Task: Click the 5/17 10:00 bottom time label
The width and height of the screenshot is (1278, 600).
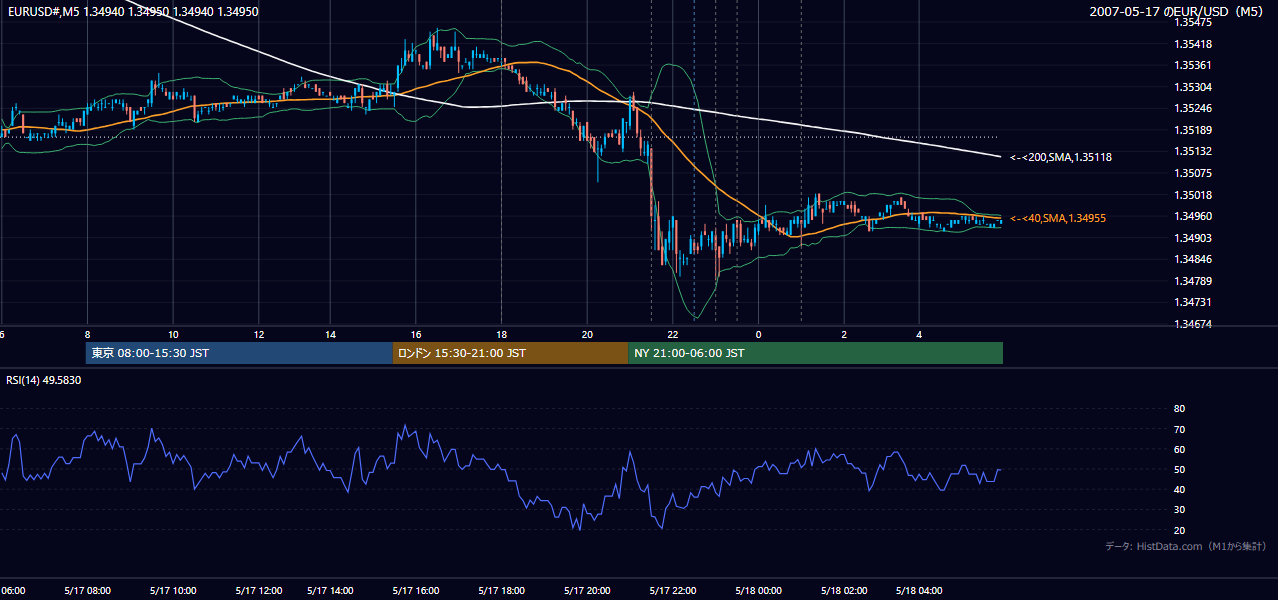Action: (x=173, y=591)
